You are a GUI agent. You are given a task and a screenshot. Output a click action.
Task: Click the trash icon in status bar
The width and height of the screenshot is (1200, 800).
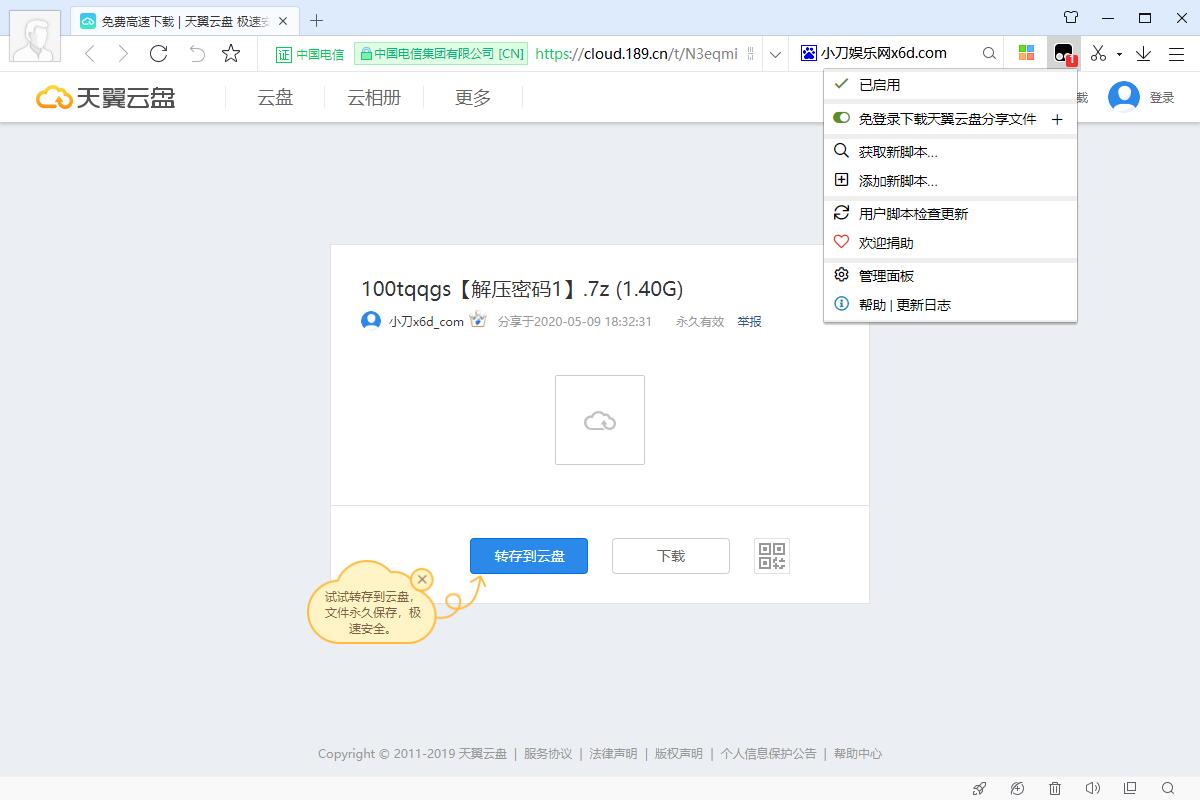click(1055, 788)
